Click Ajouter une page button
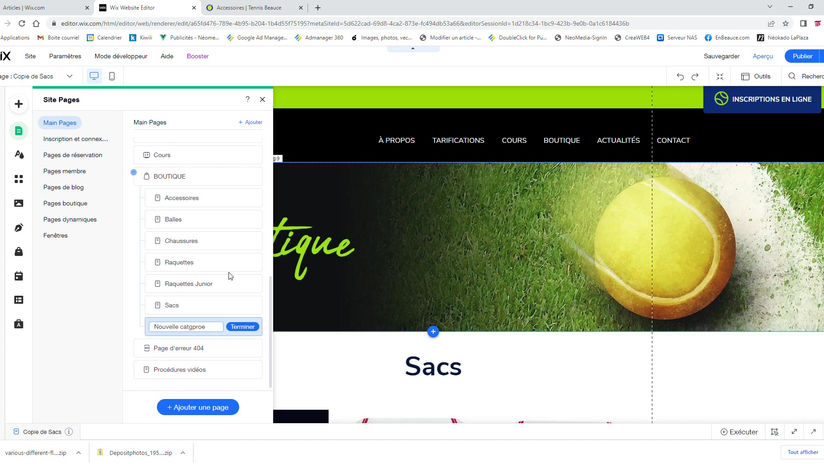Viewport: 824px width, 464px height. (198, 407)
